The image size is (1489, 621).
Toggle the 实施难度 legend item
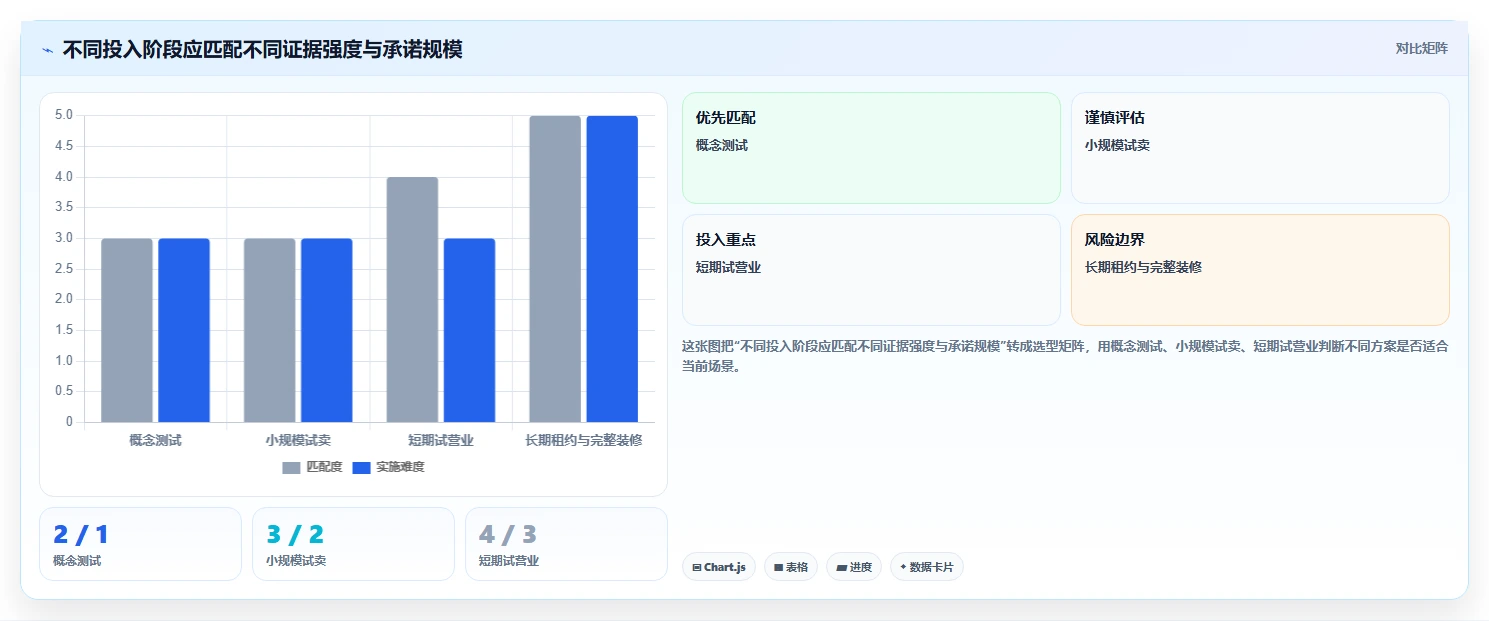coord(388,467)
